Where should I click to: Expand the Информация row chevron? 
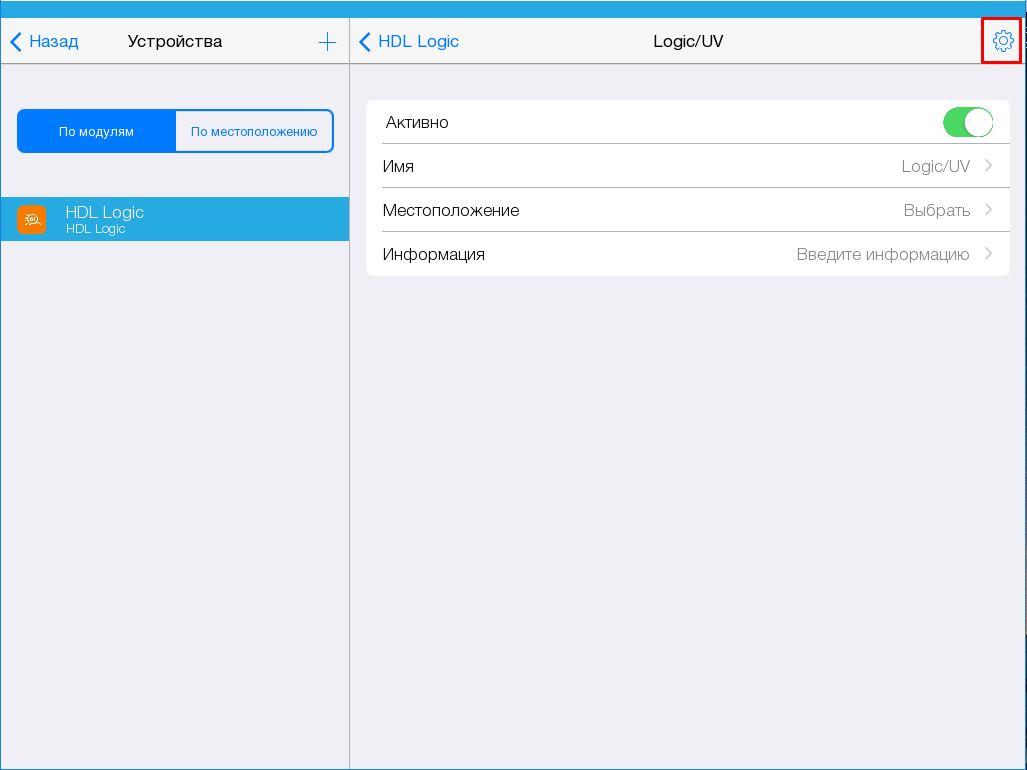pyautogui.click(x=988, y=254)
